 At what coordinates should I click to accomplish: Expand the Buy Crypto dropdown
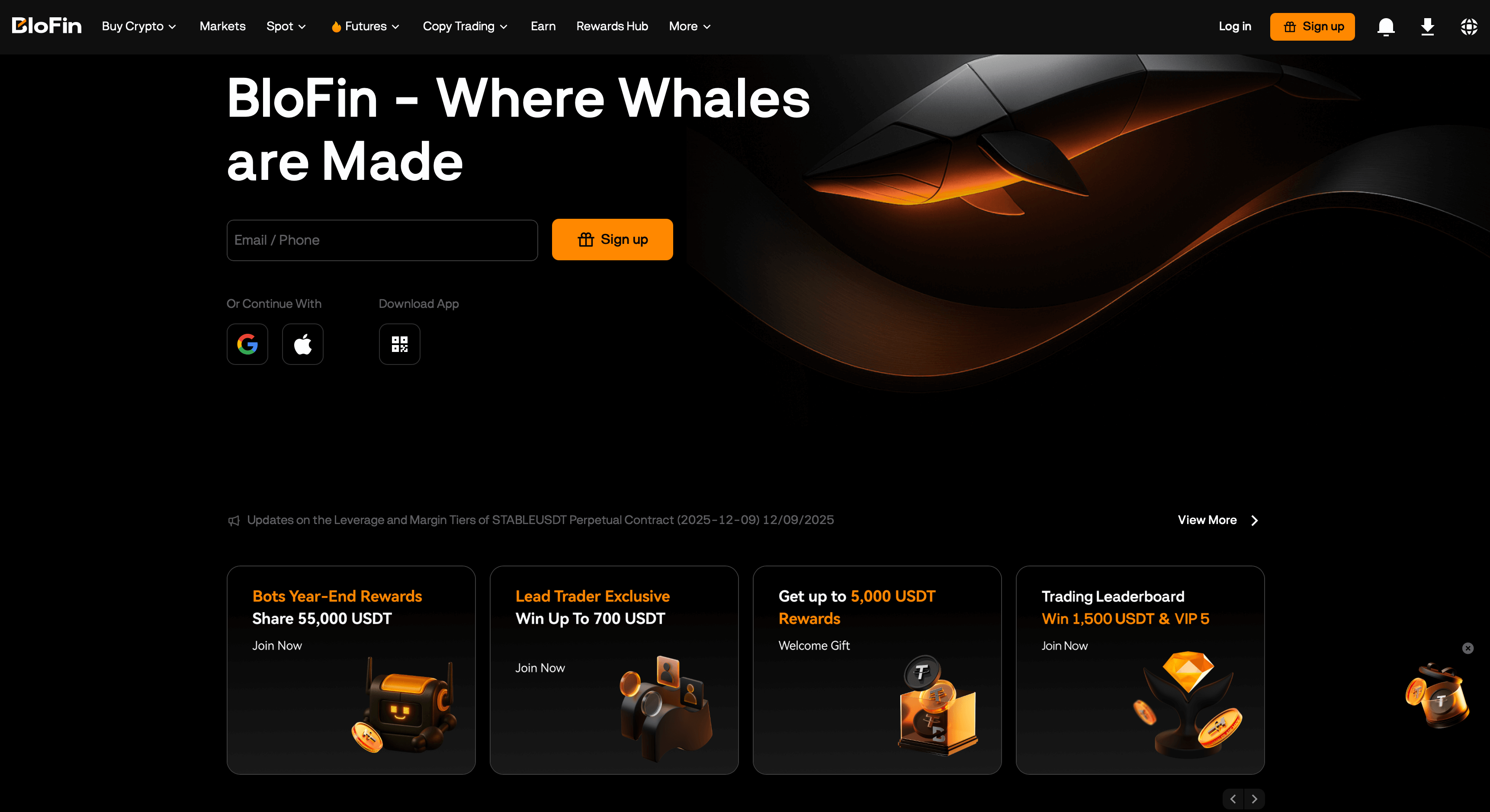pyautogui.click(x=139, y=26)
